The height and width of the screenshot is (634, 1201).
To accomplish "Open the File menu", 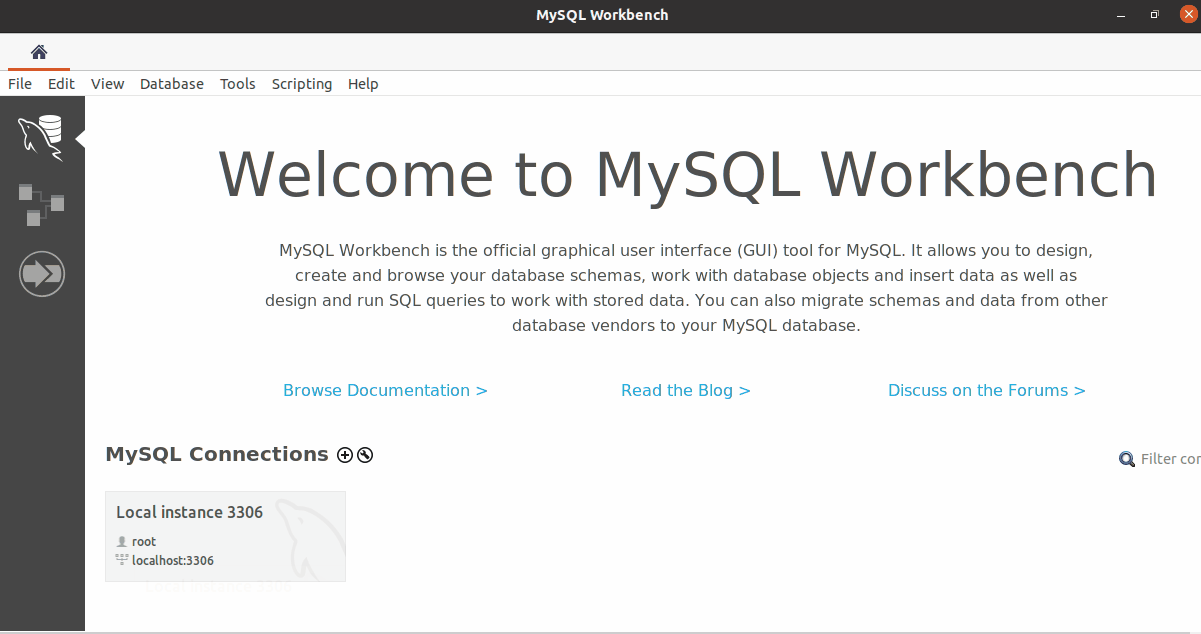I will 20,84.
